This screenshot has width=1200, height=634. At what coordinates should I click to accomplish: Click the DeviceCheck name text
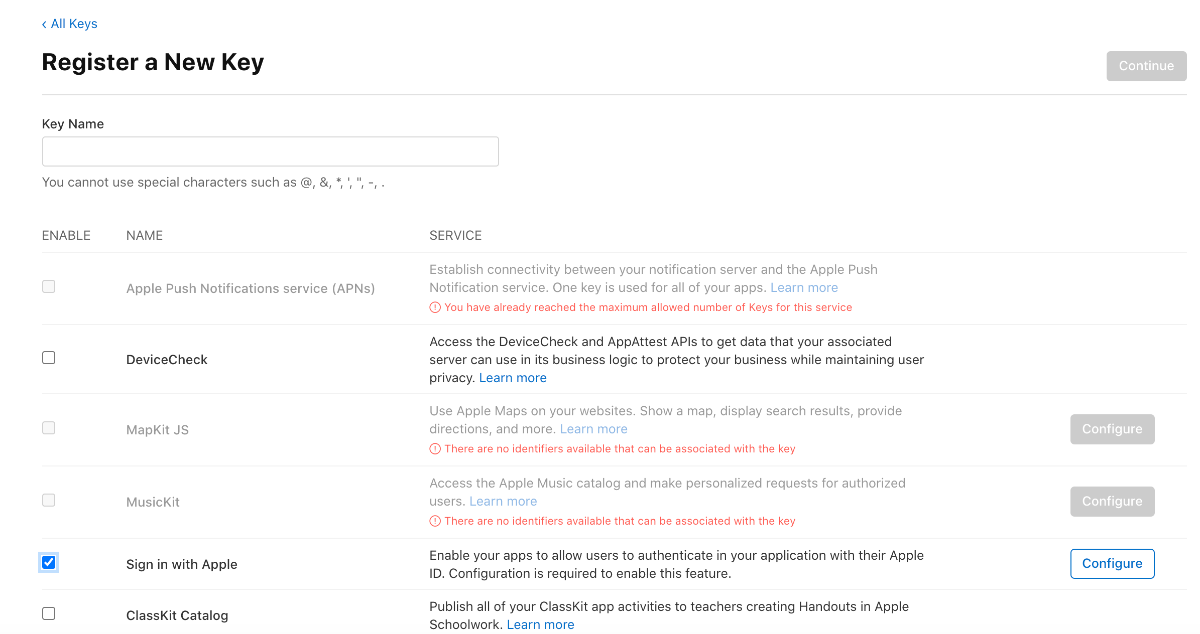167,359
